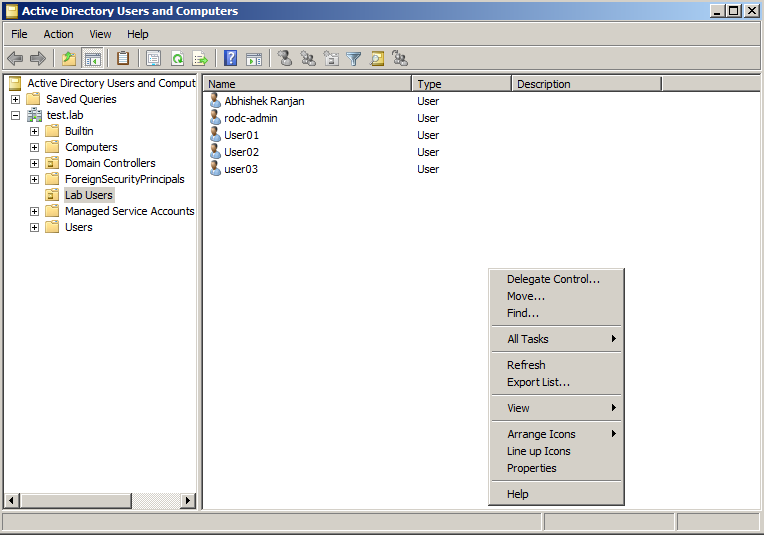The height and width of the screenshot is (535, 764).
Task: Click Help in the context menu
Action: [x=556, y=494]
